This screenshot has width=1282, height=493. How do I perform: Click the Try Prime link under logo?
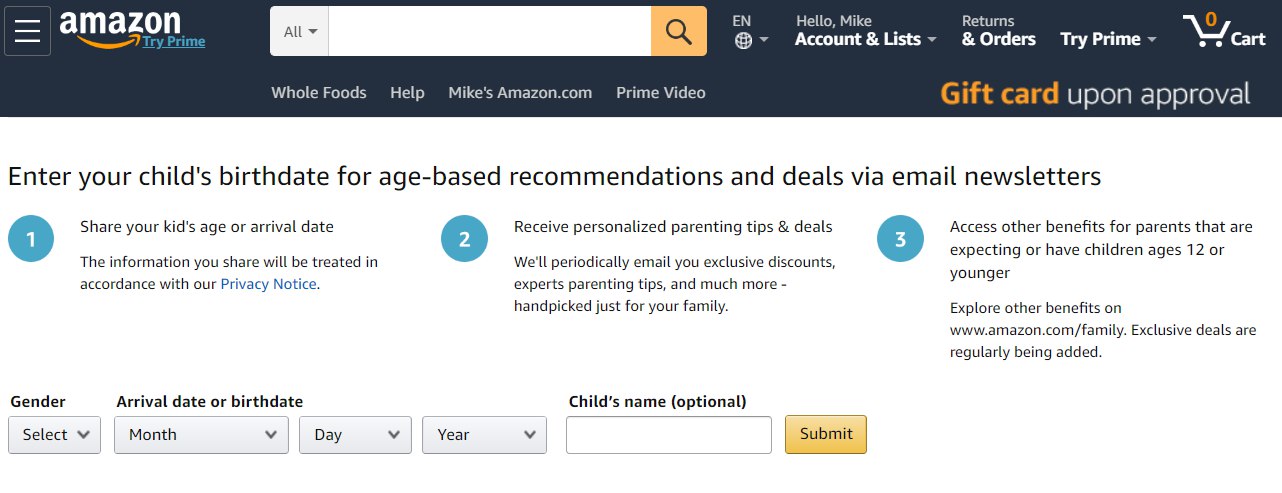[x=173, y=42]
